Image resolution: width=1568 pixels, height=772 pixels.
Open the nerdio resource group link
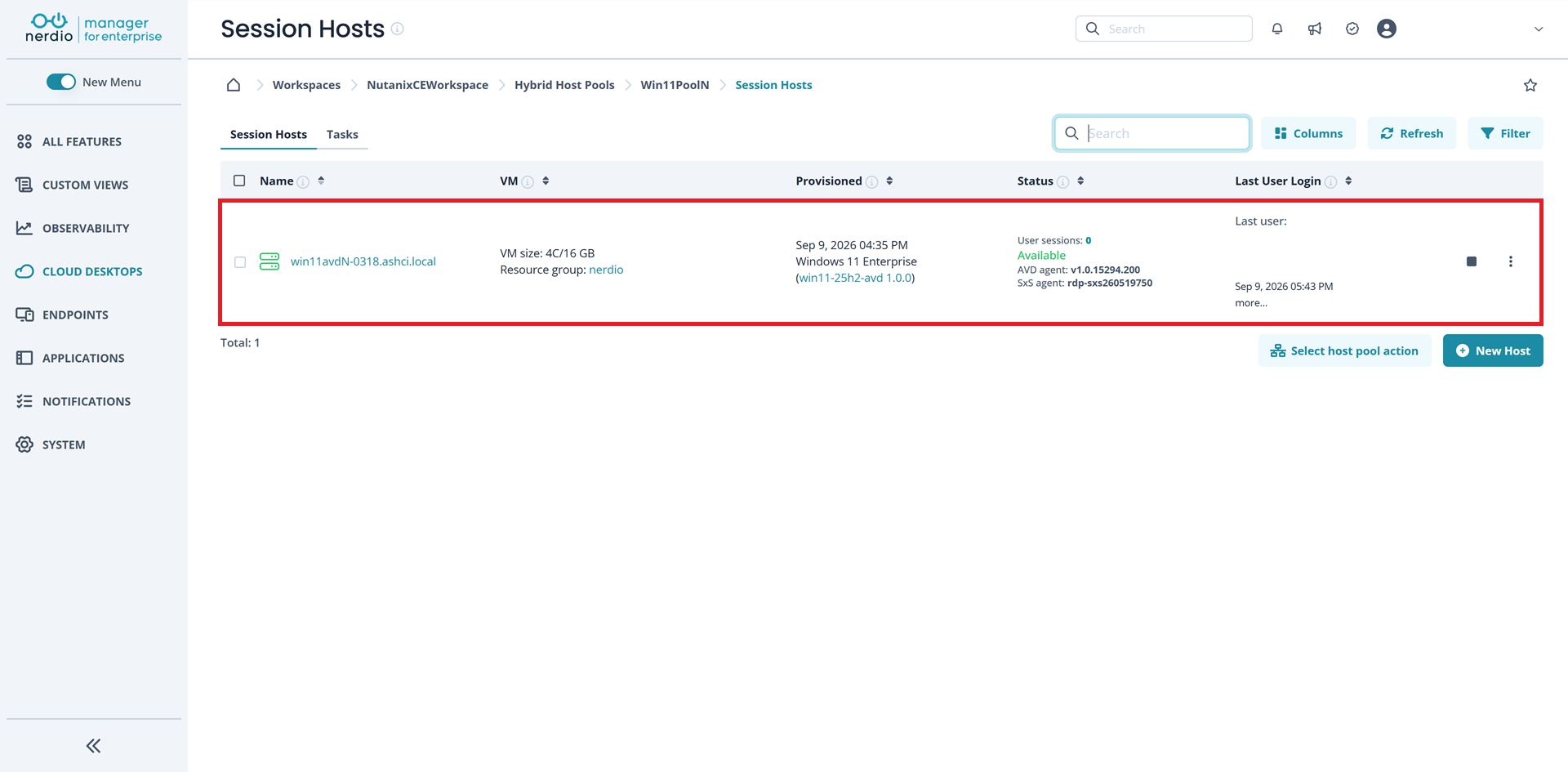(x=606, y=270)
